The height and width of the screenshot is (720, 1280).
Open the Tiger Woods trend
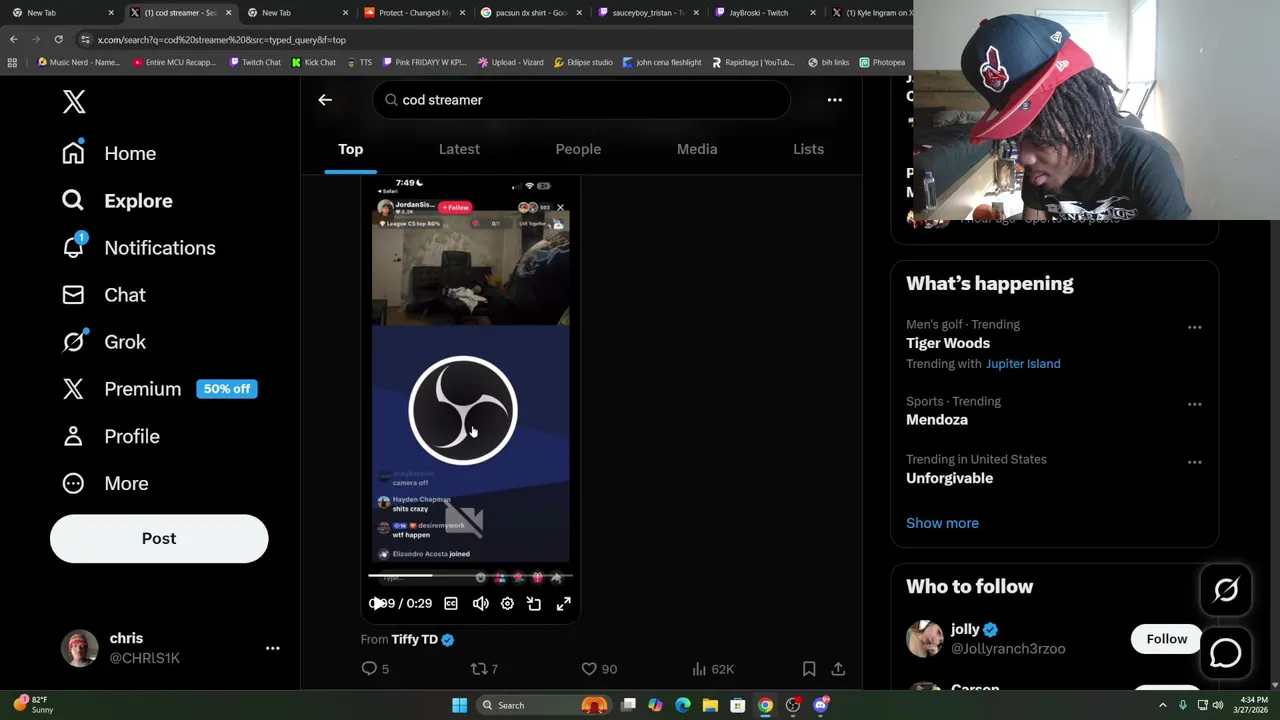948,343
